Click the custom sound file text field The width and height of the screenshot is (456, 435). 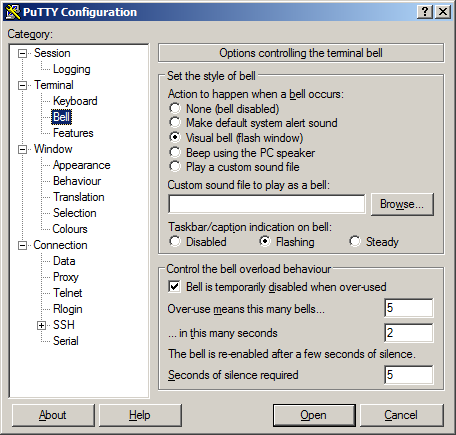point(267,204)
